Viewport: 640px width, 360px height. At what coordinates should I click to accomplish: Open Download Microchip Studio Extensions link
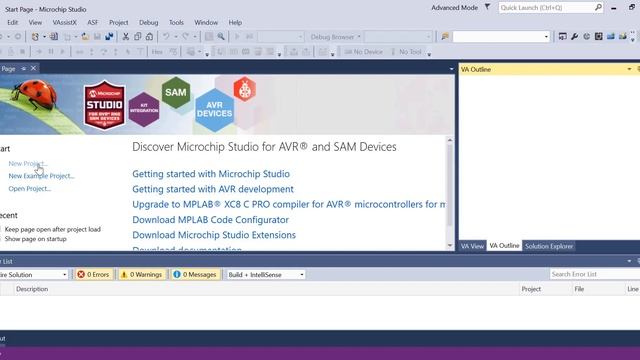click(214, 235)
